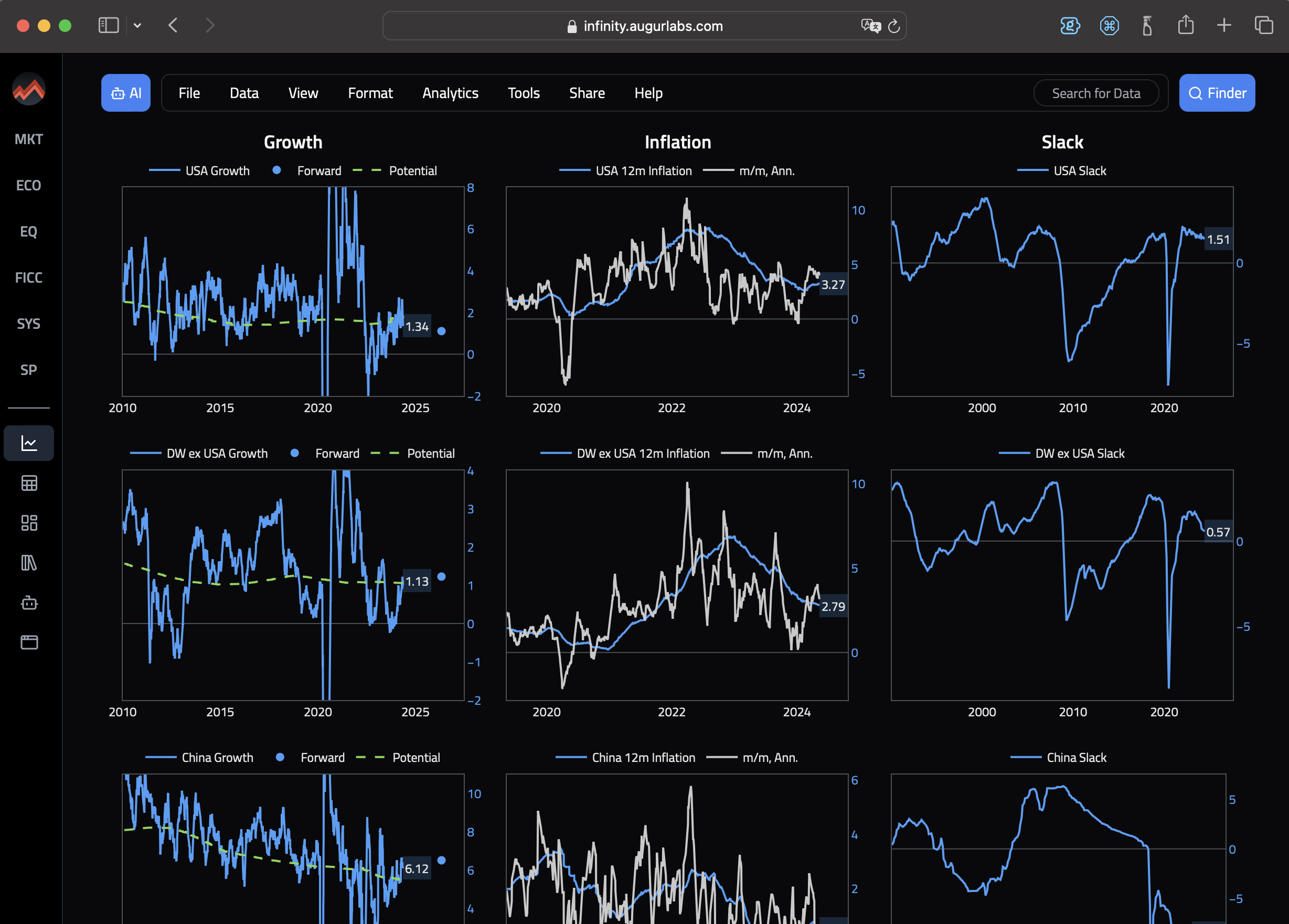Select the FICC section in the sidebar
The height and width of the screenshot is (924, 1289).
[x=28, y=277]
